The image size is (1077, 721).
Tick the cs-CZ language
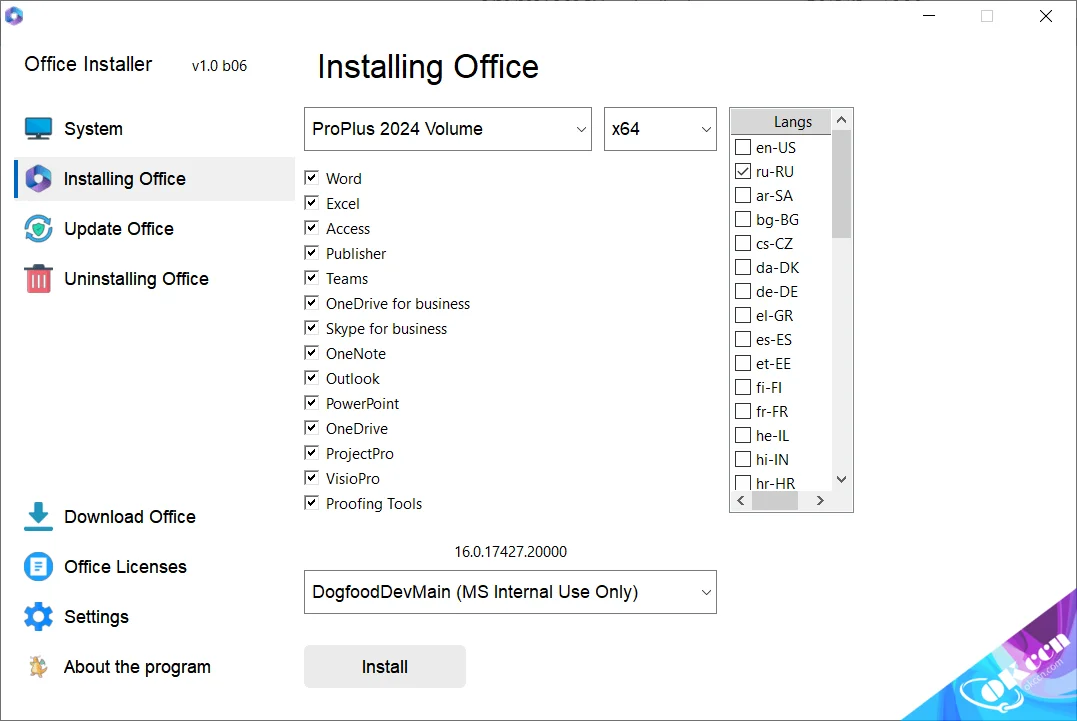coord(743,243)
